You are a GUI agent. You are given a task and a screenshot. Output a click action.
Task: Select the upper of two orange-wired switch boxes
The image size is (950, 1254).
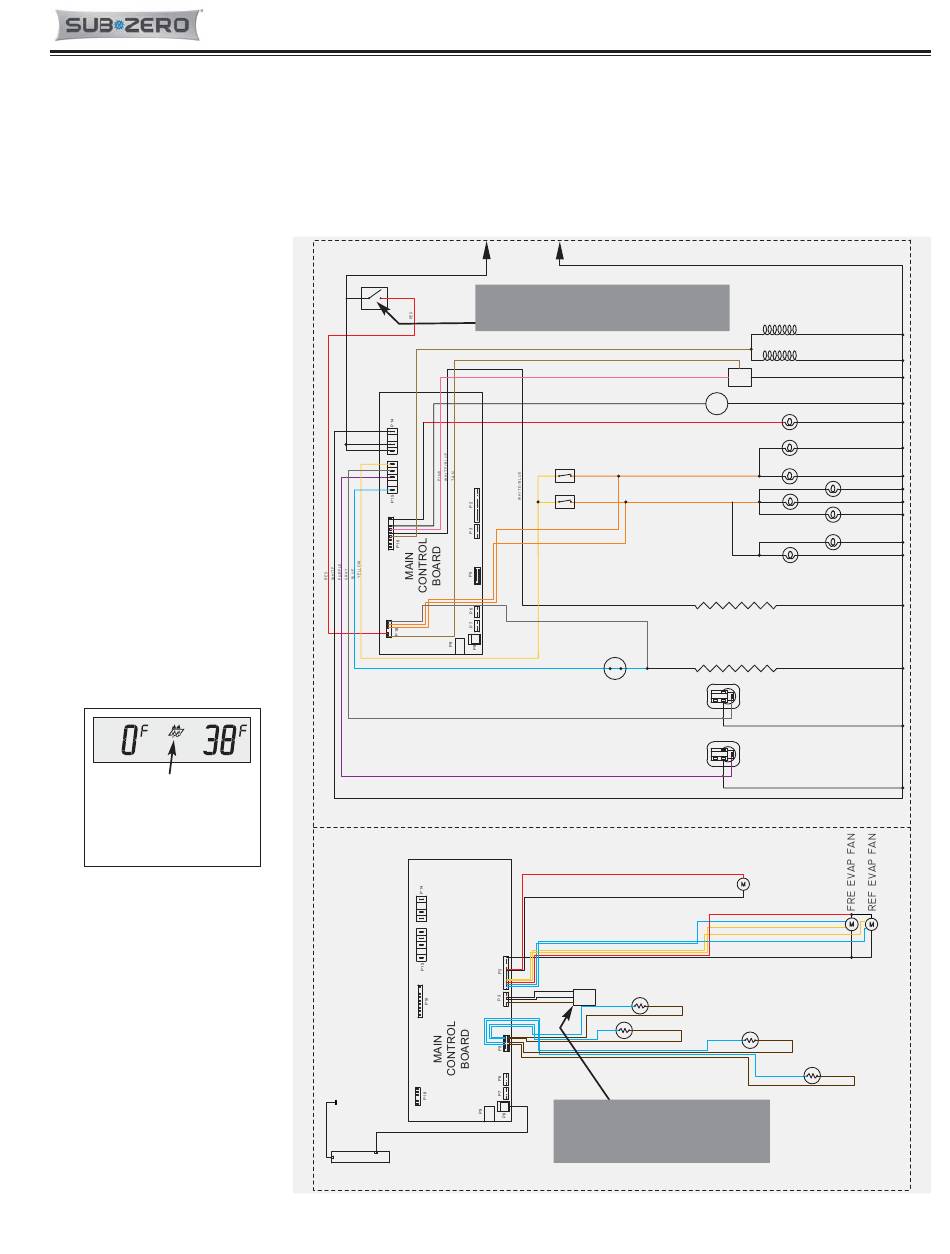pos(564,476)
